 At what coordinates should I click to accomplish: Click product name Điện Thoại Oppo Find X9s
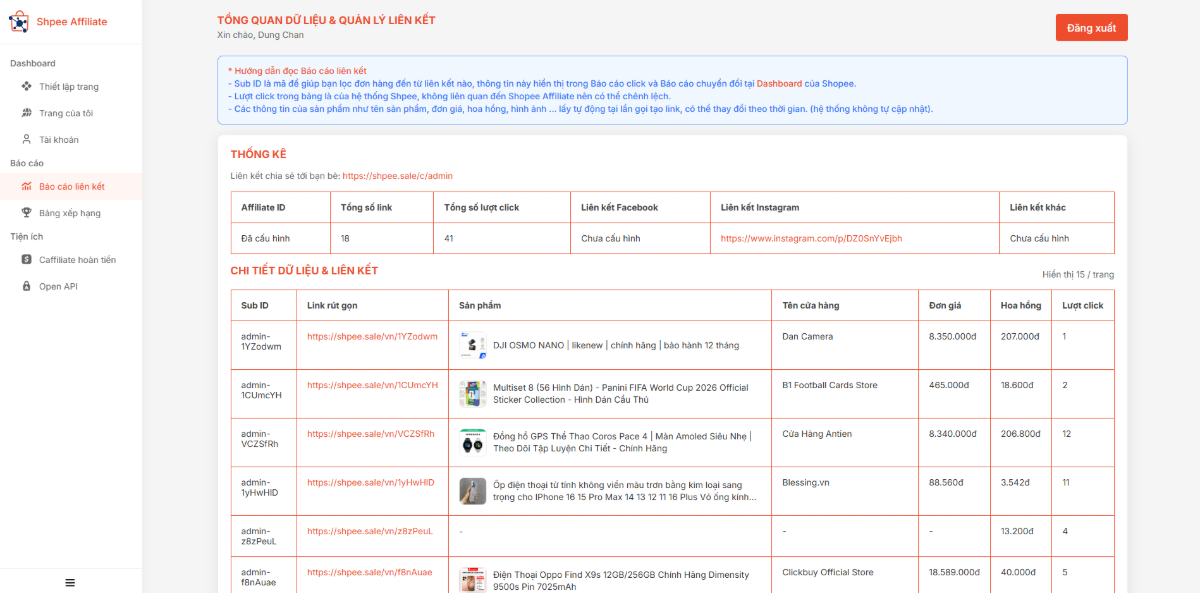click(621, 581)
